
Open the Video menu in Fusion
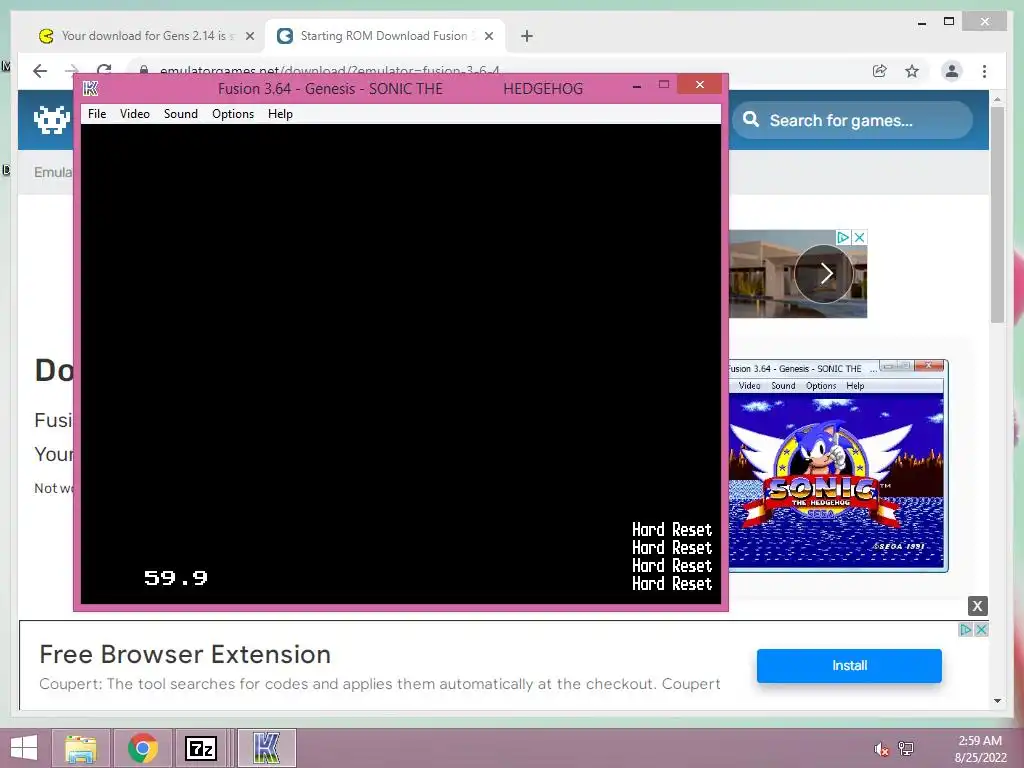(135, 114)
